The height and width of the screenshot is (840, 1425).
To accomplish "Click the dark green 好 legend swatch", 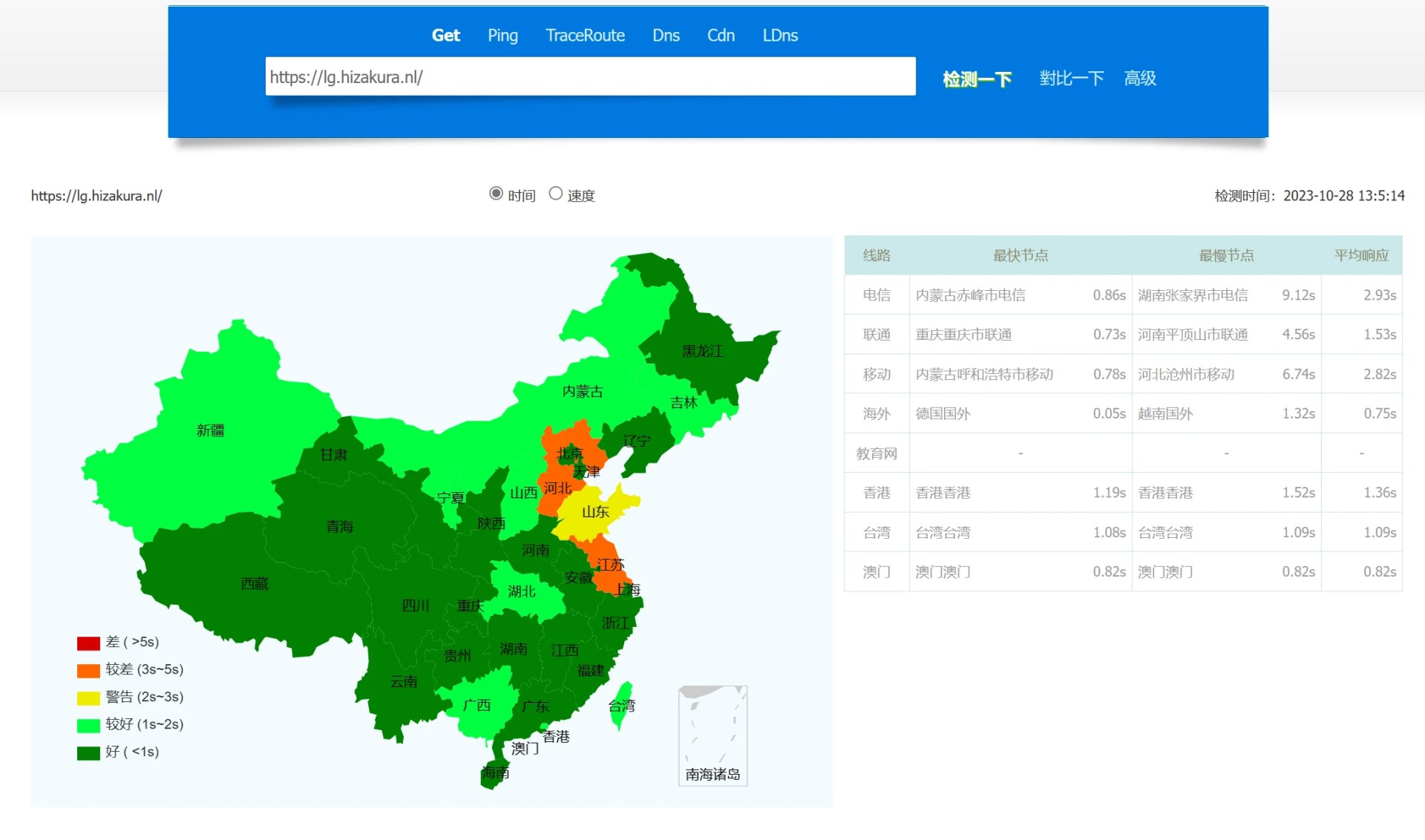I will point(88,752).
